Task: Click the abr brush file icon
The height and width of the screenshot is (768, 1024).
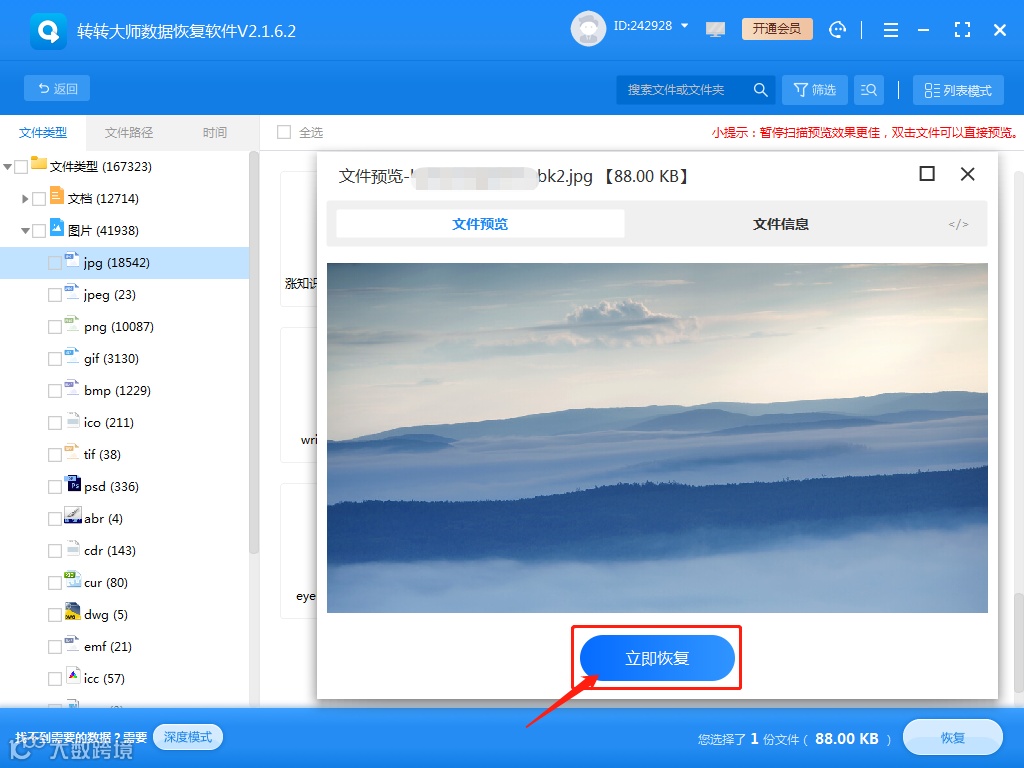Action: (72, 515)
